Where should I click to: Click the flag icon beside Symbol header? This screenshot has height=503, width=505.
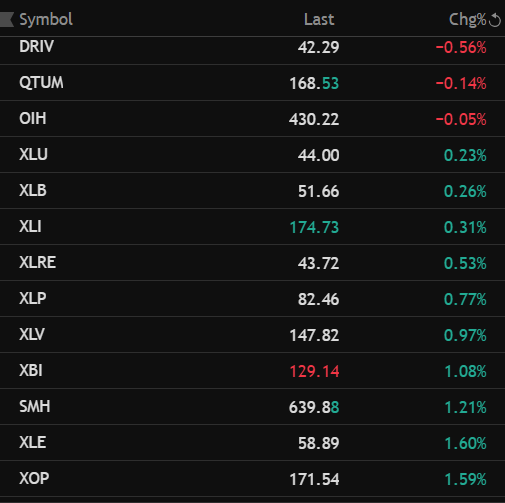point(7,19)
